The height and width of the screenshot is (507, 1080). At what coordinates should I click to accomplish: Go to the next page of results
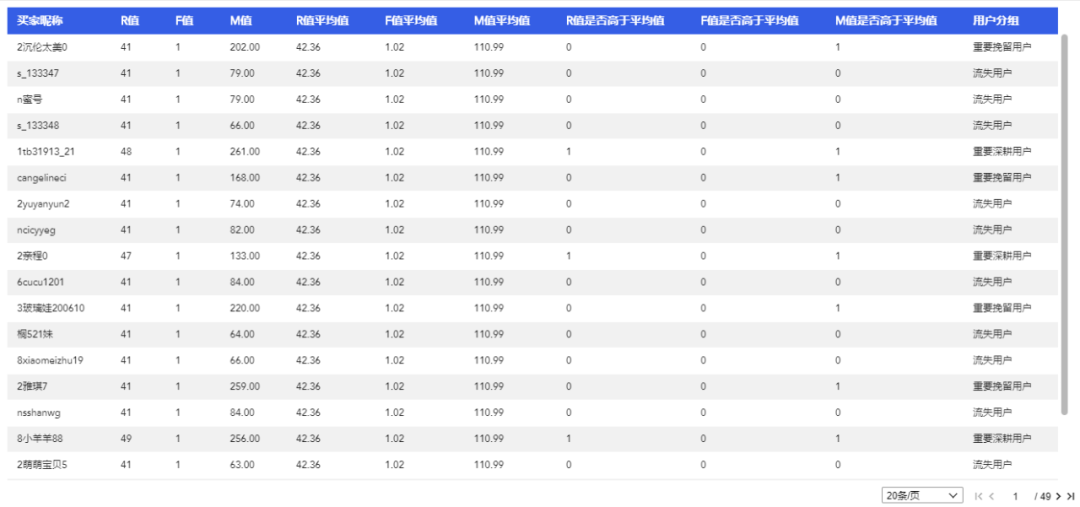point(1058,496)
